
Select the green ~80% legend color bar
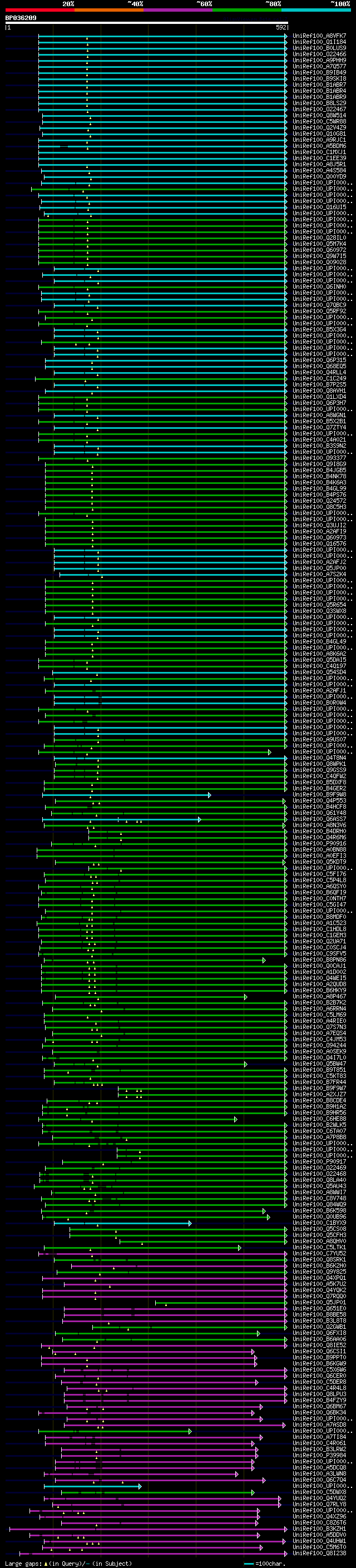pos(247,11)
